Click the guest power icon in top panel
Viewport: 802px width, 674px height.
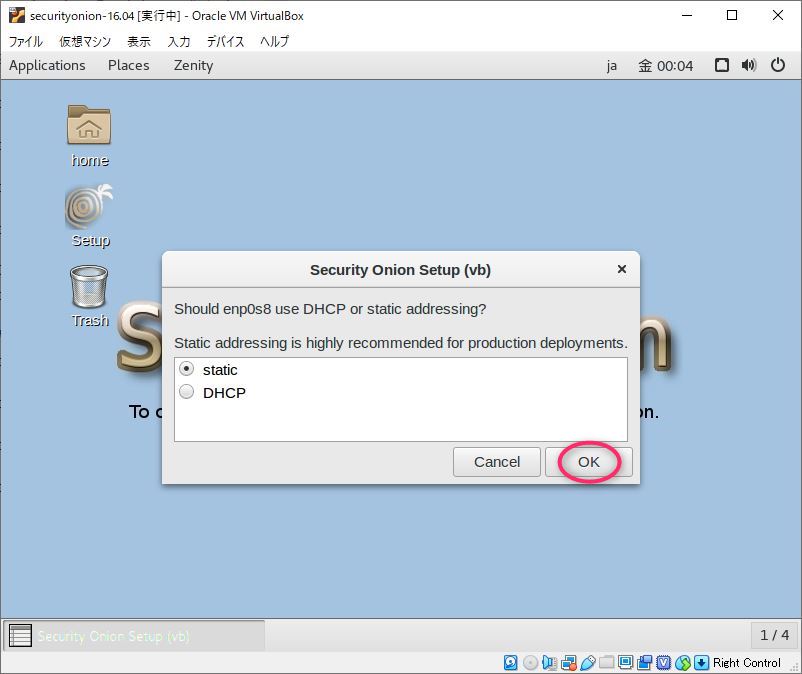tap(778, 65)
